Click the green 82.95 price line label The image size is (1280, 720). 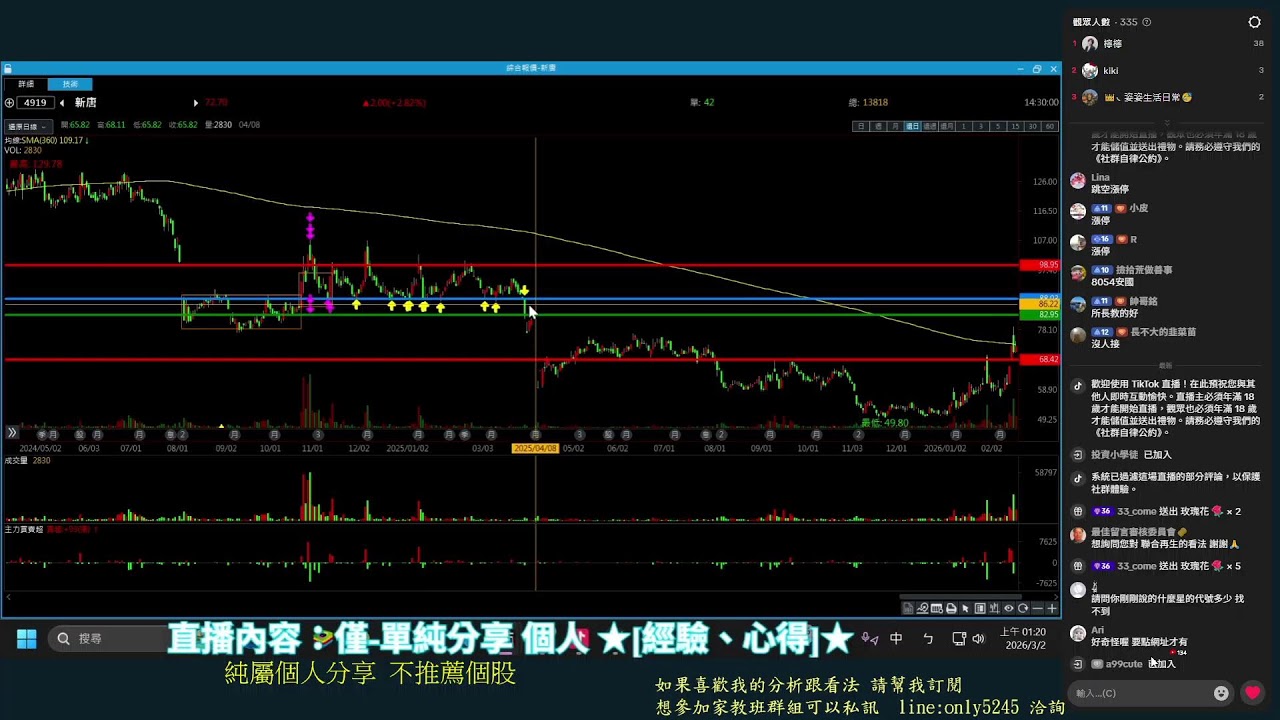(x=1040, y=314)
